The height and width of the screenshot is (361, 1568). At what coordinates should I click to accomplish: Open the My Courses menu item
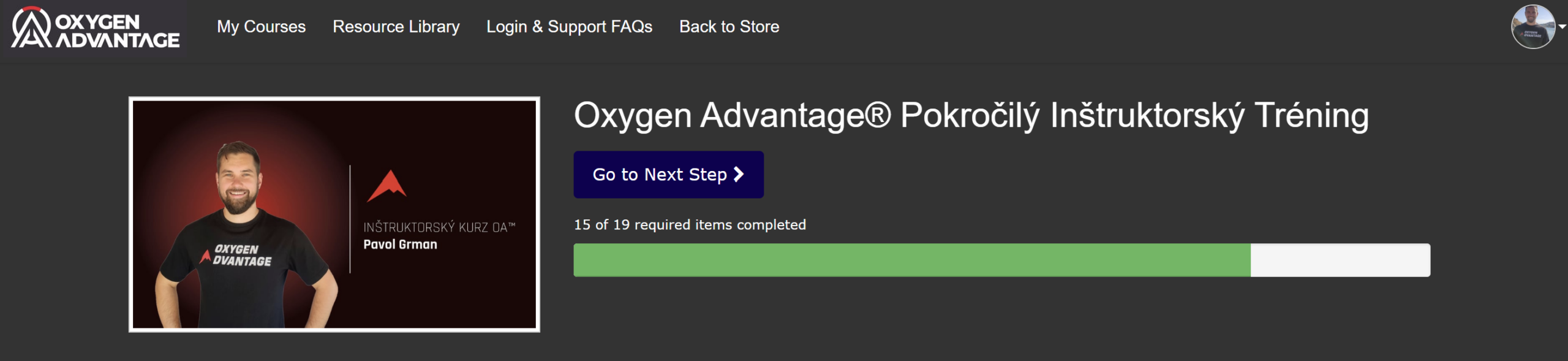click(x=261, y=27)
